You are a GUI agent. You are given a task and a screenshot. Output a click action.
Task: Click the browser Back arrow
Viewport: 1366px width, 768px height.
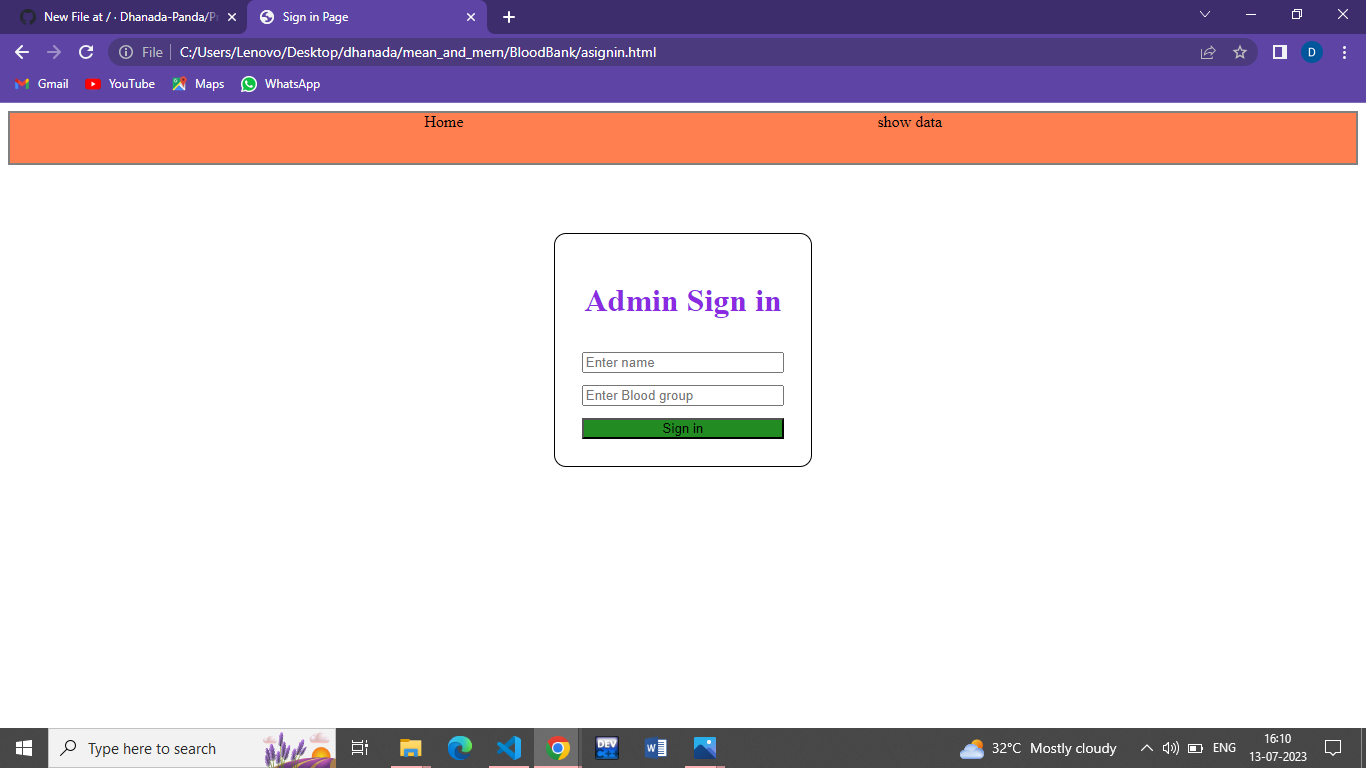point(22,52)
